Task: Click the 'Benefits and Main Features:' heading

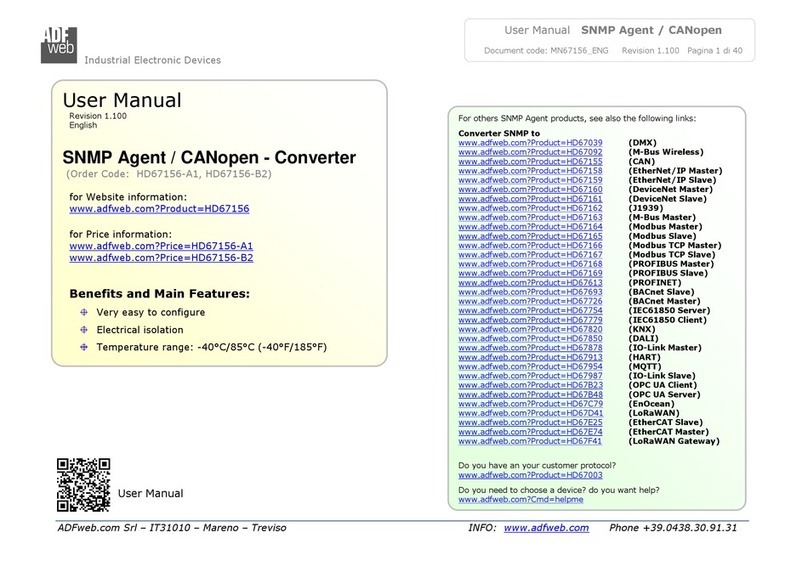Action: coord(160,294)
